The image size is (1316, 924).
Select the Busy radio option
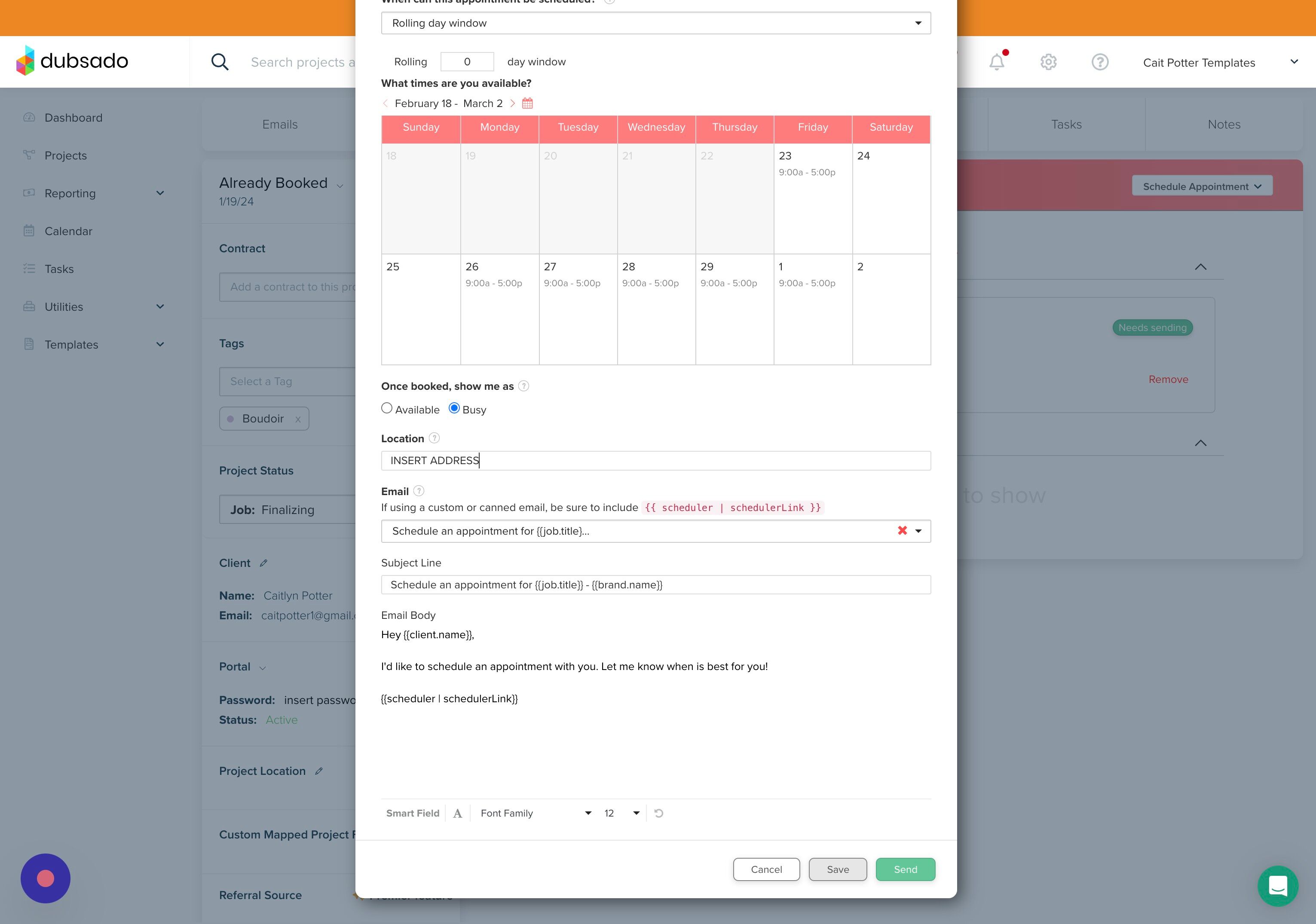click(x=454, y=408)
